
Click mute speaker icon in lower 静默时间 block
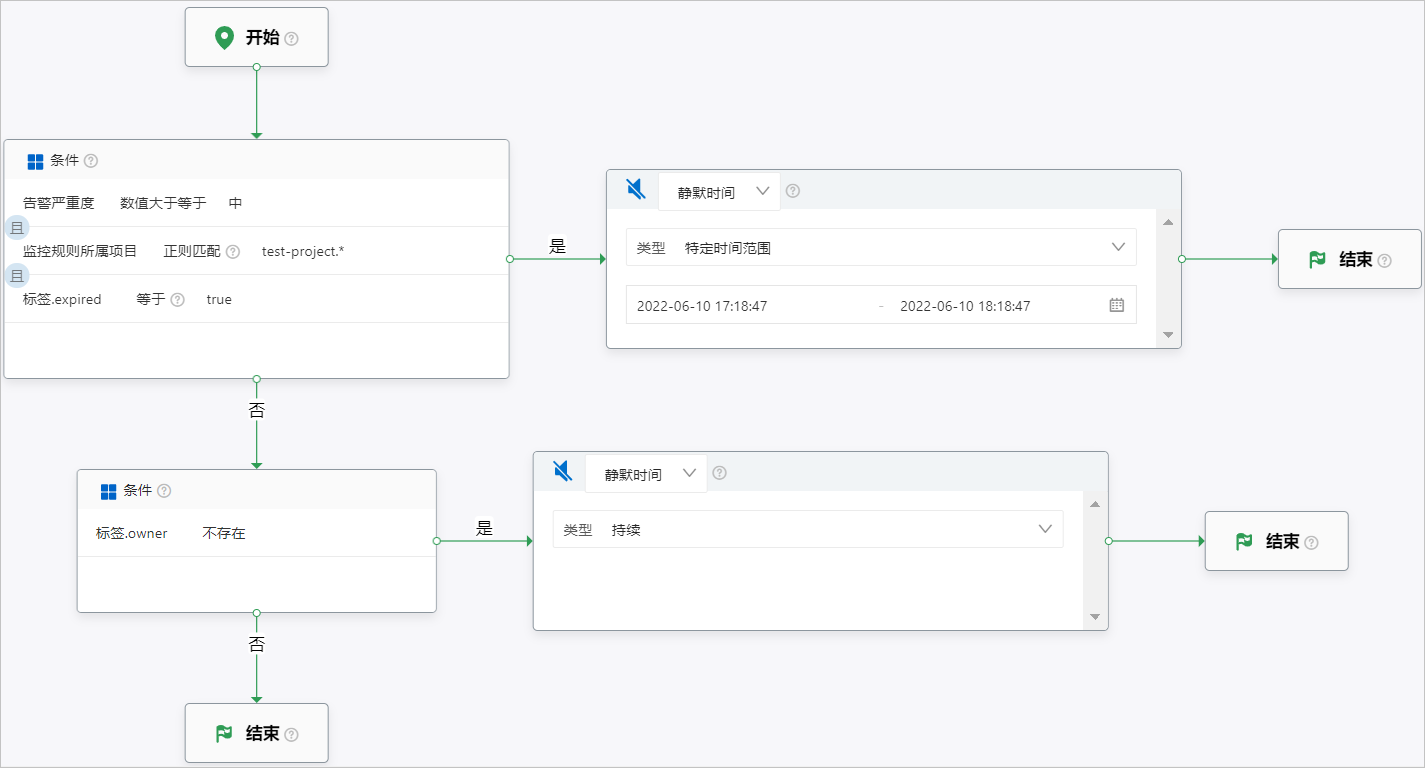tap(563, 471)
